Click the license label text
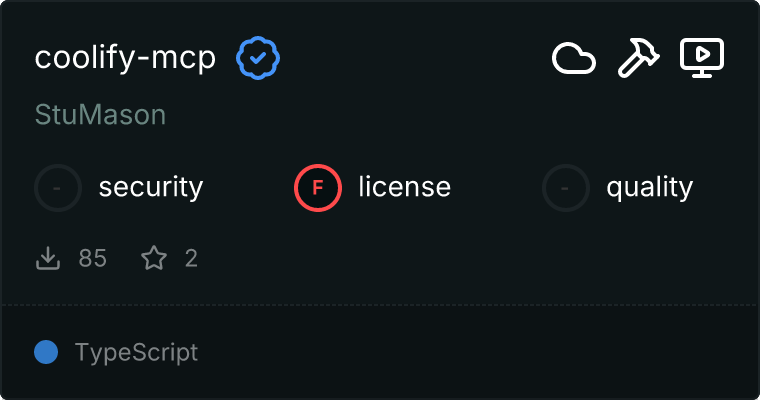The image size is (760, 400). (404, 187)
